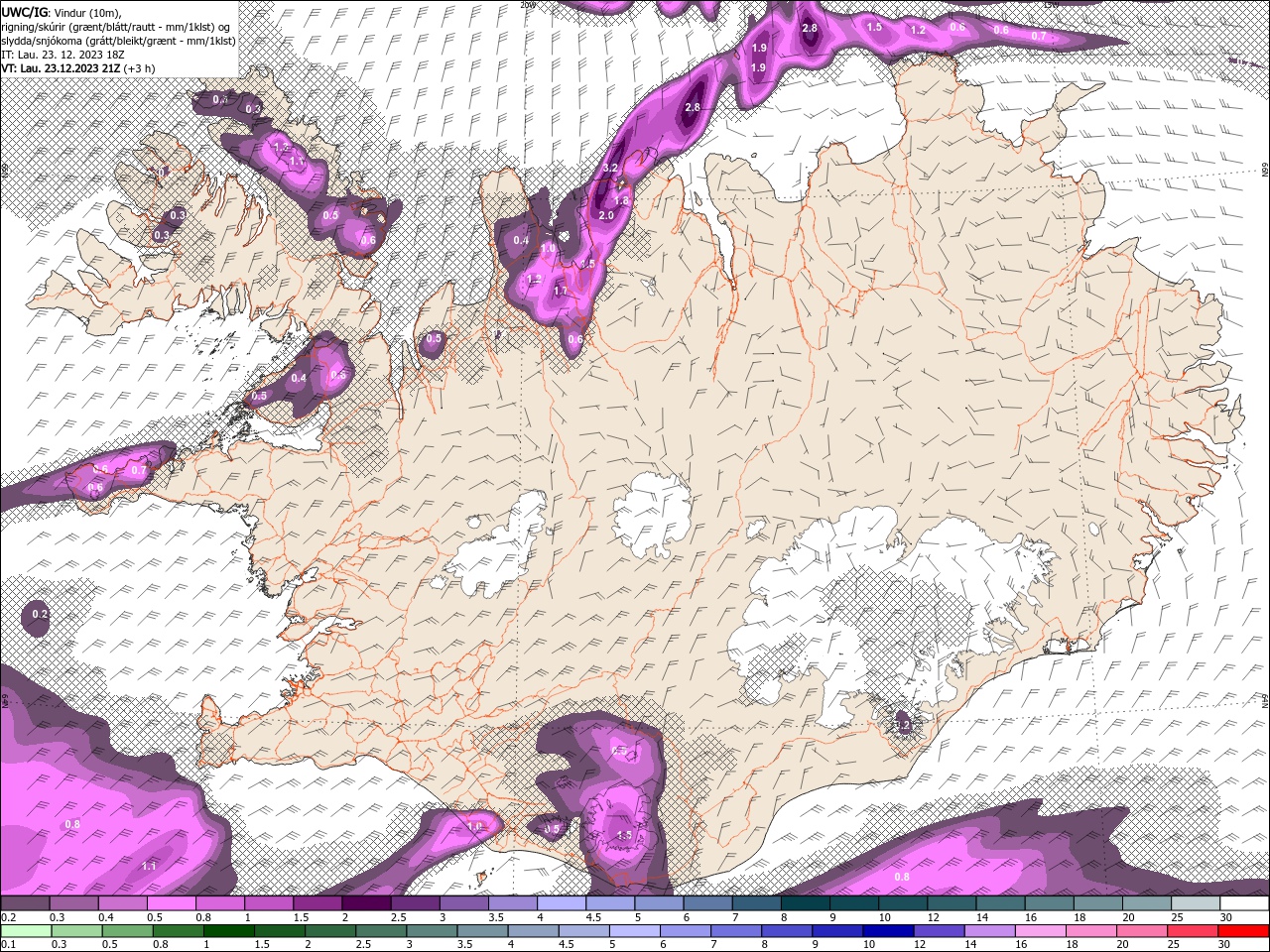
Task: Pick the navy blue swatch between 10 and 12, lower legend
Action: [887, 930]
